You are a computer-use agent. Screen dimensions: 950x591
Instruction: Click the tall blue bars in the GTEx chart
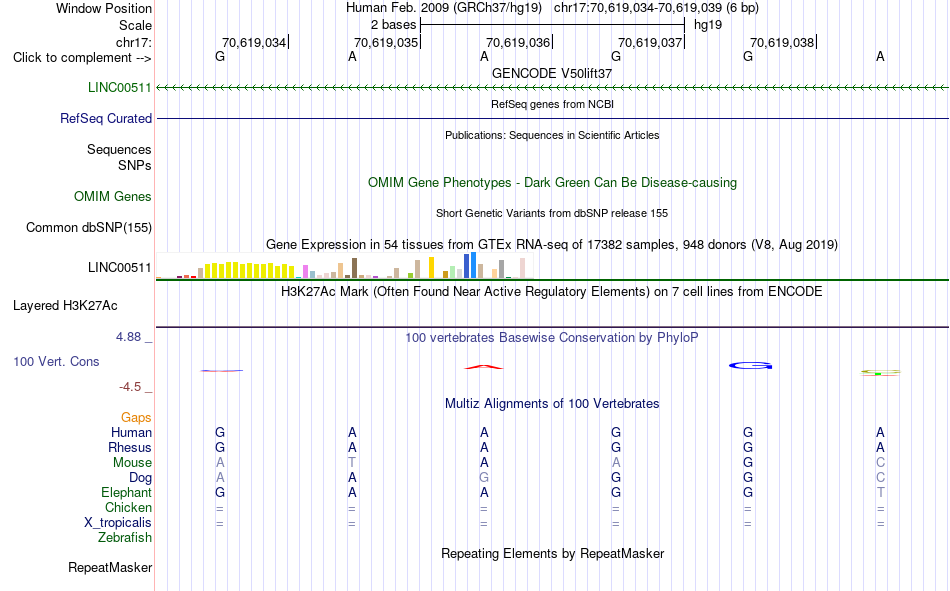tap(470, 265)
